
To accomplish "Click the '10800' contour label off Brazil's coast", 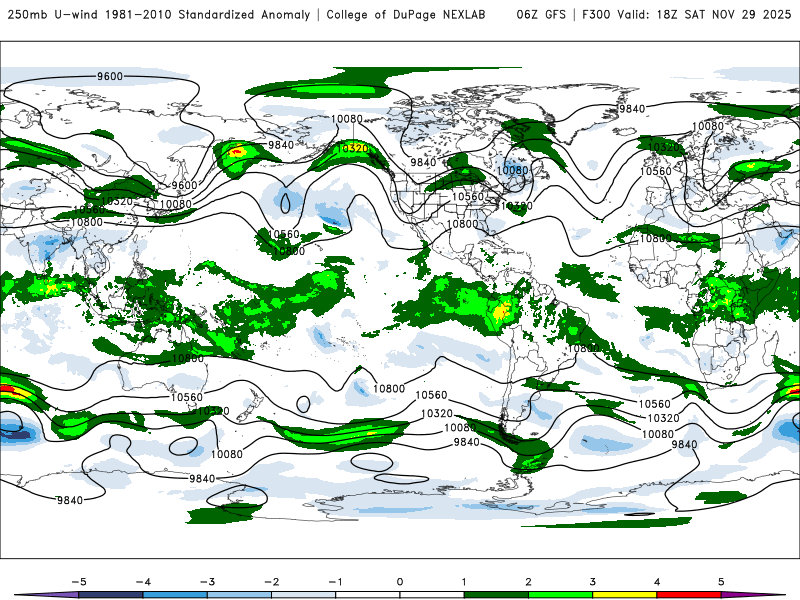I will 583,348.
